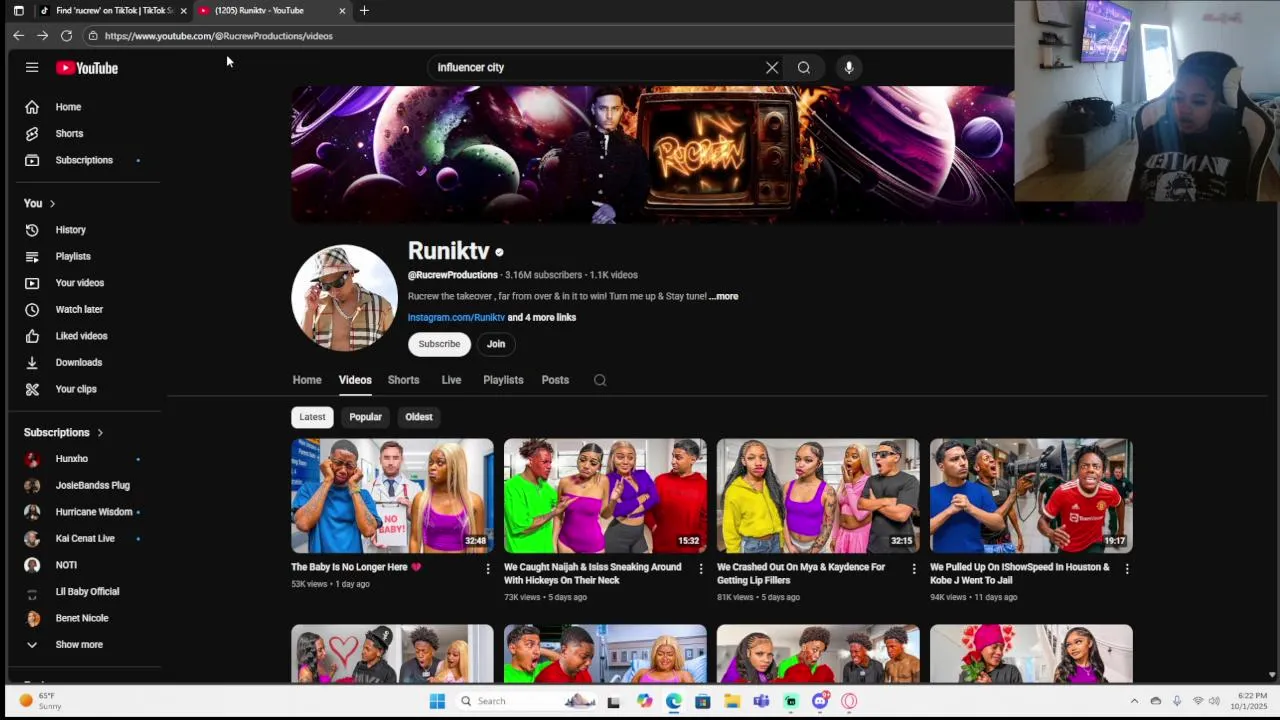The height and width of the screenshot is (720, 1280).
Task: Click the Join membership button
Action: tap(496, 344)
